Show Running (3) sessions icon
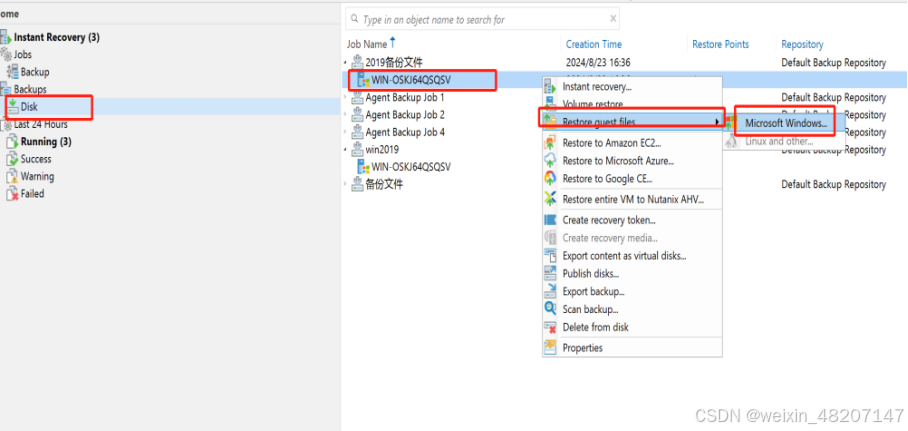 pos(12,142)
